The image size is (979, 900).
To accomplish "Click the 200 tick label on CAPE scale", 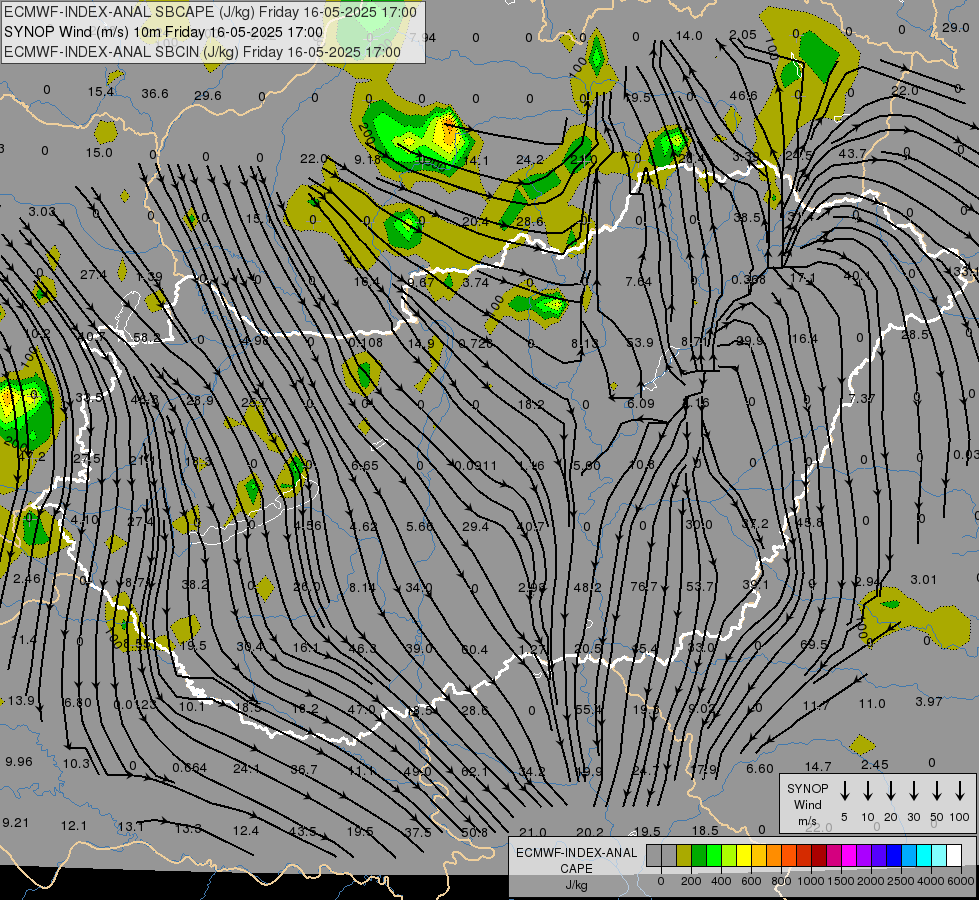I will tap(691, 881).
